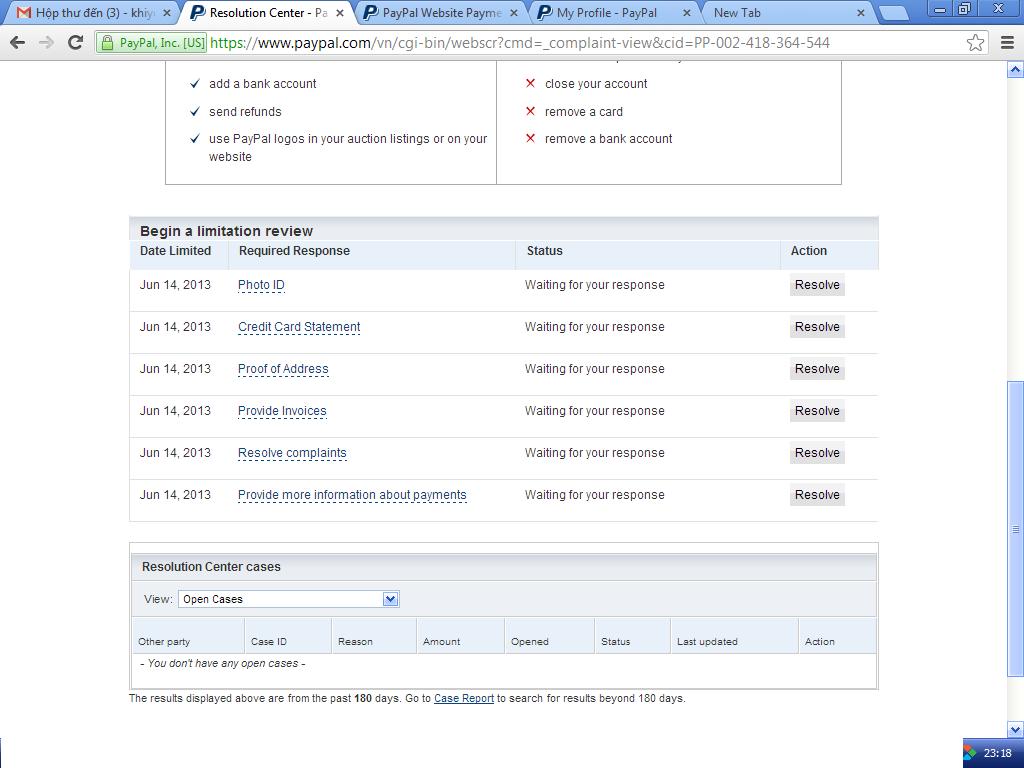1024x768 pixels.
Task: Click the system tray icon beside the clock
Action: (970, 753)
